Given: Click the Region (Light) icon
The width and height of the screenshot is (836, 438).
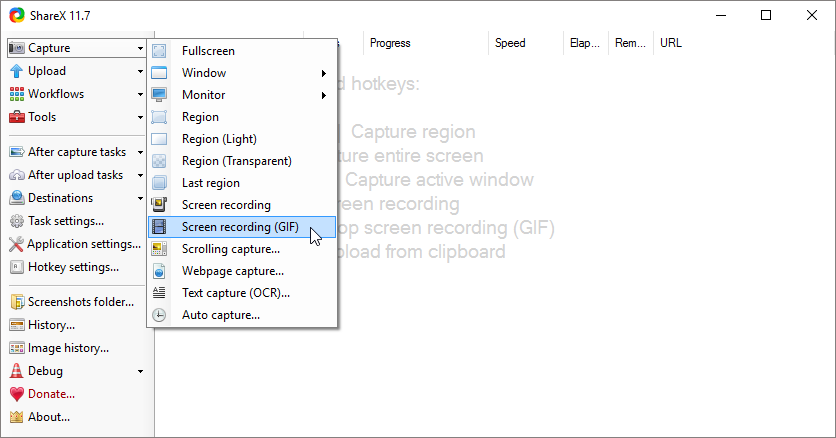Looking at the screenshot, I should point(159,139).
